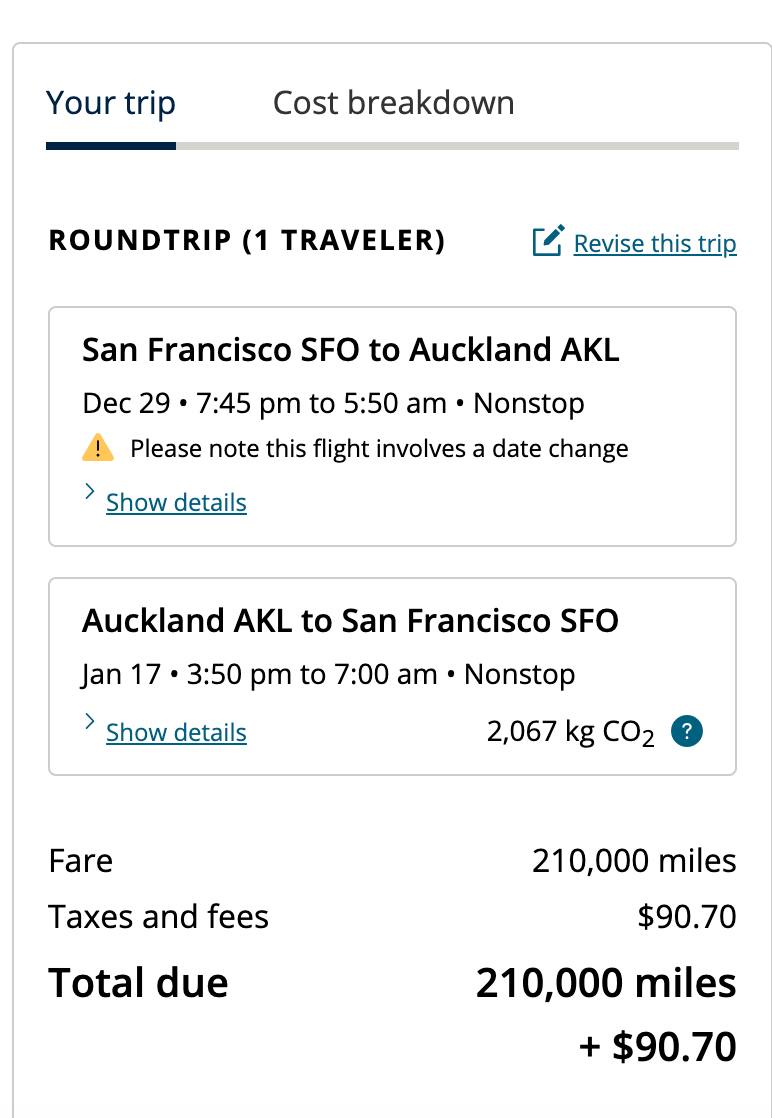This screenshot has width=772, height=1118.
Task: Click the Dec 29 departure time line
Action: [x=333, y=403]
